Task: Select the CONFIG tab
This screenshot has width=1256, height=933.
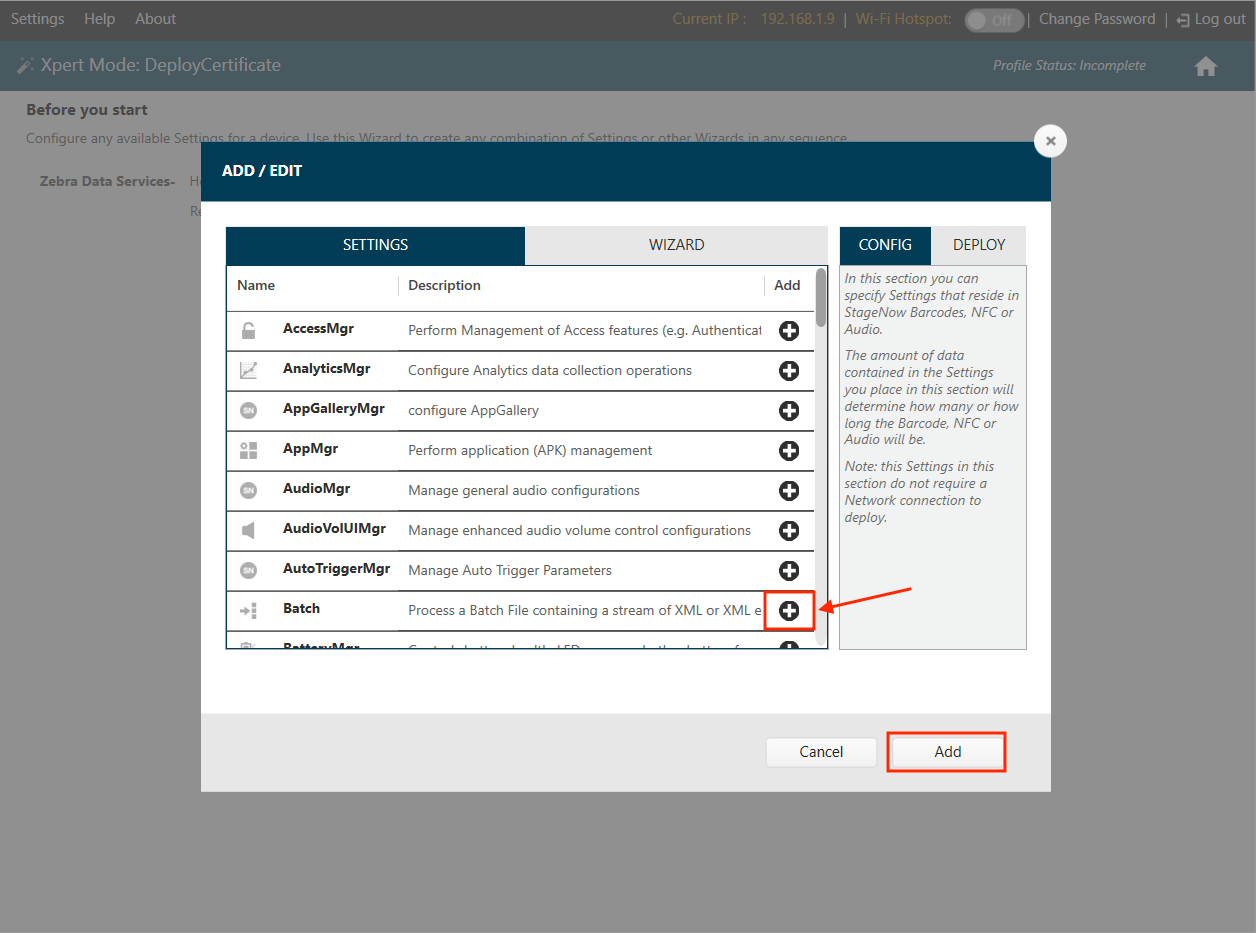Action: 885,245
